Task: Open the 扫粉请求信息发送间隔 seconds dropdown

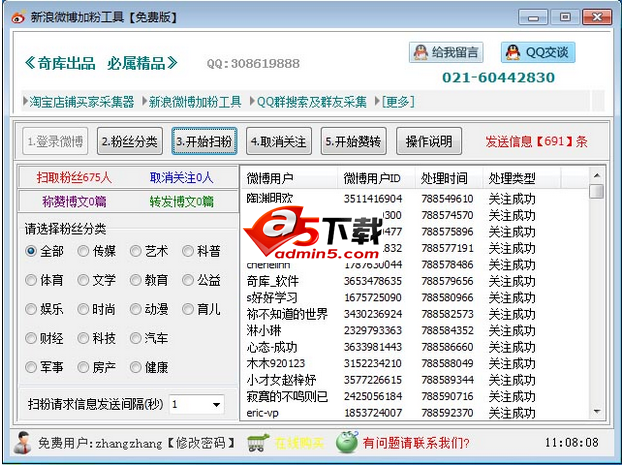Action: (x=197, y=405)
